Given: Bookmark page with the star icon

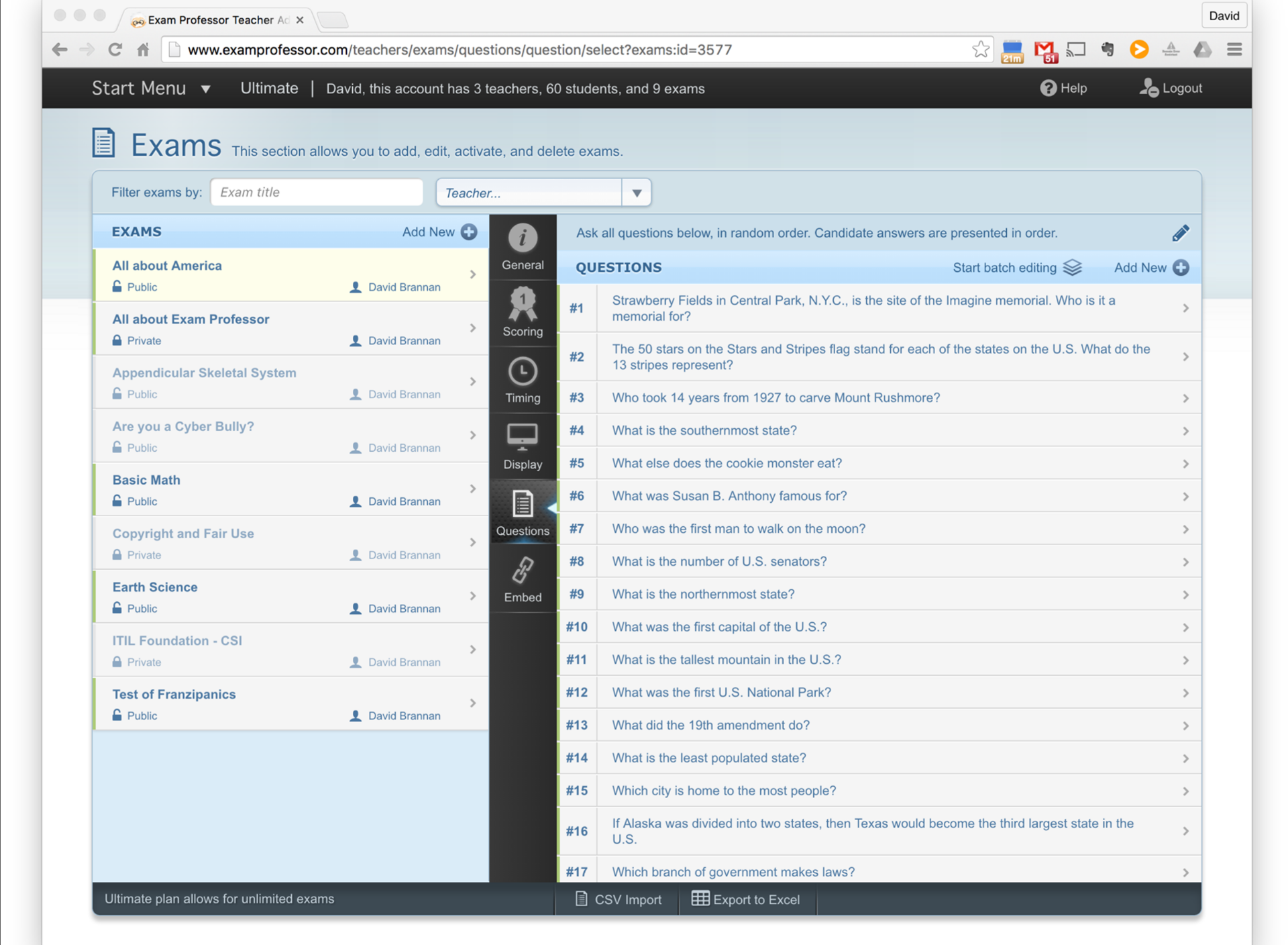Looking at the screenshot, I should (x=980, y=49).
